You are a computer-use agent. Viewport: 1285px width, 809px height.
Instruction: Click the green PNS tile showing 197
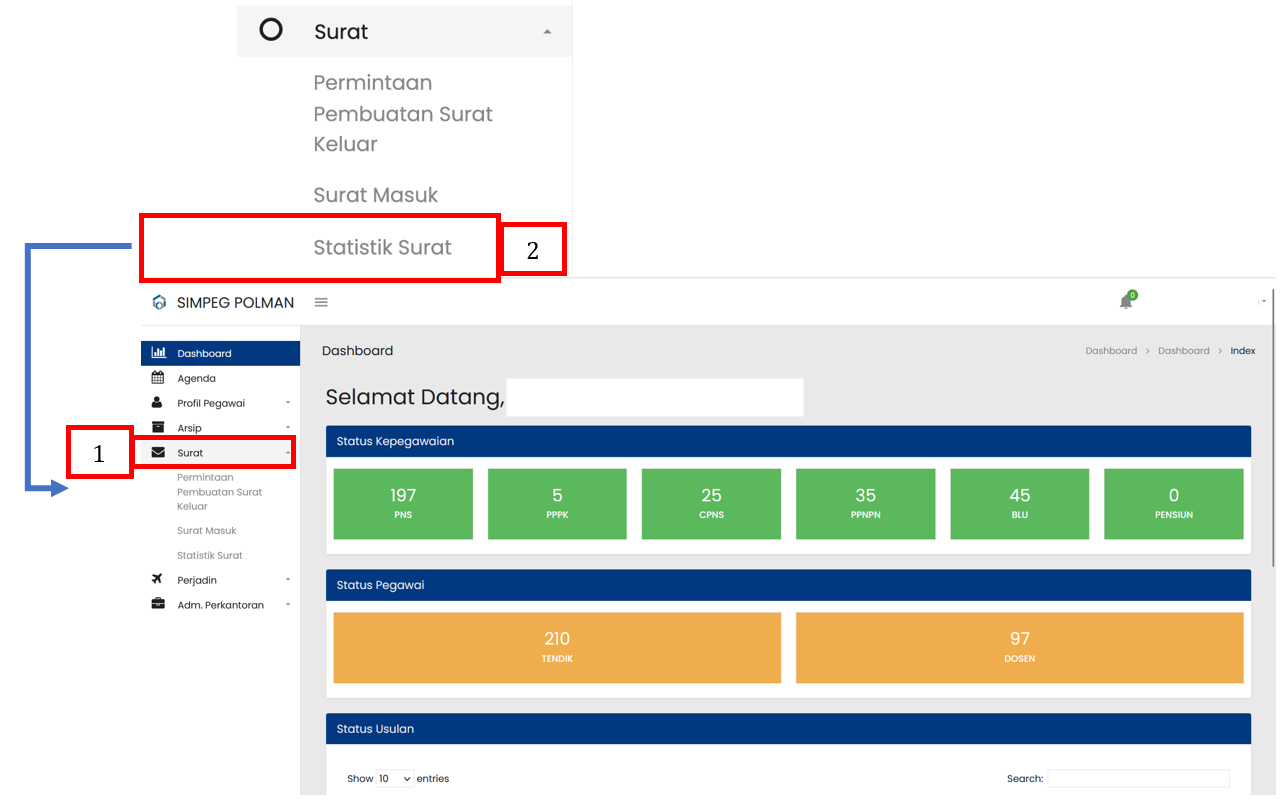[x=403, y=504]
